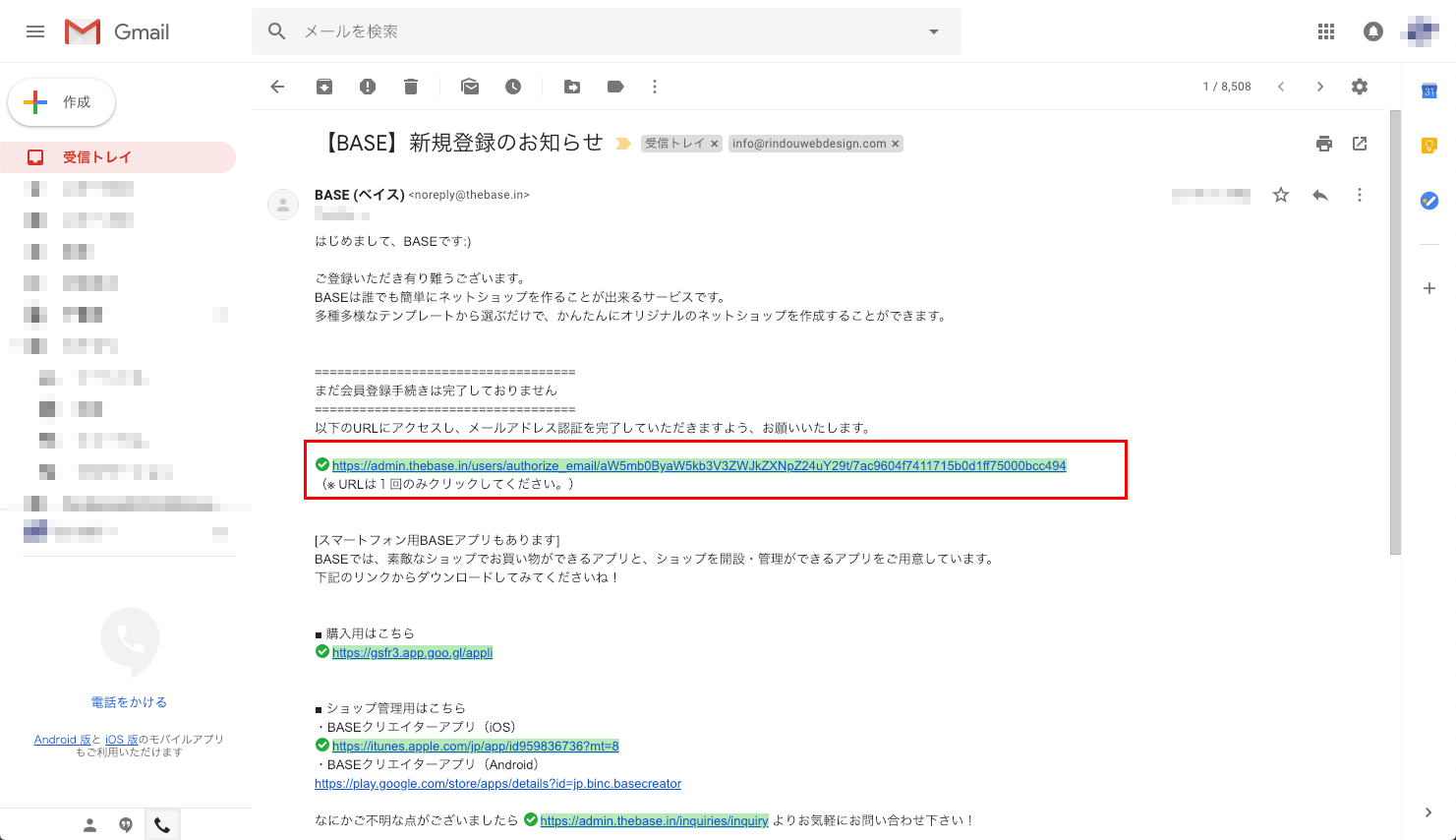Viewport: 1456px width, 840px height.
Task: Go to the older message arrow
Action: tap(1320, 87)
